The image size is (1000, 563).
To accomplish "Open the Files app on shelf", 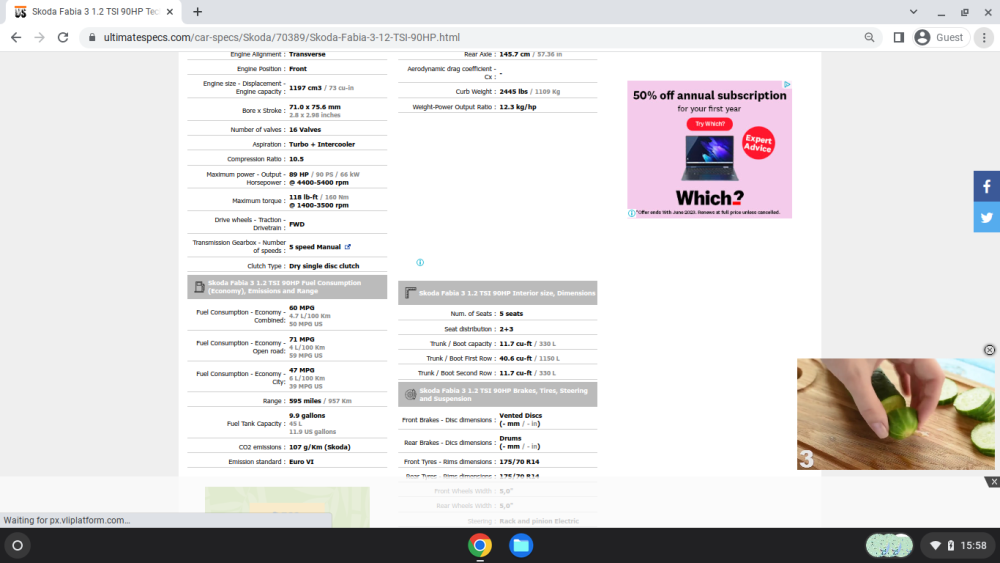I will [x=520, y=545].
